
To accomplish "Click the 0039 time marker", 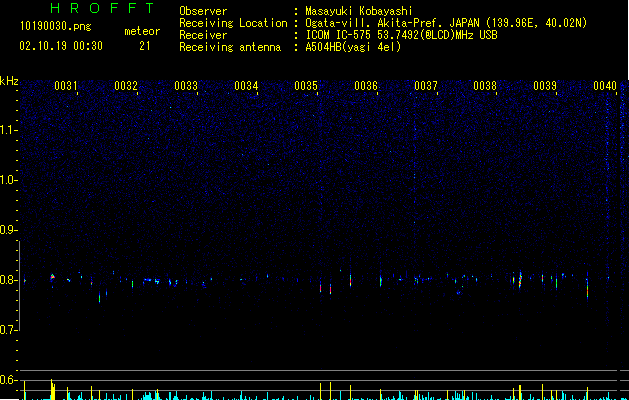I will point(545,86).
